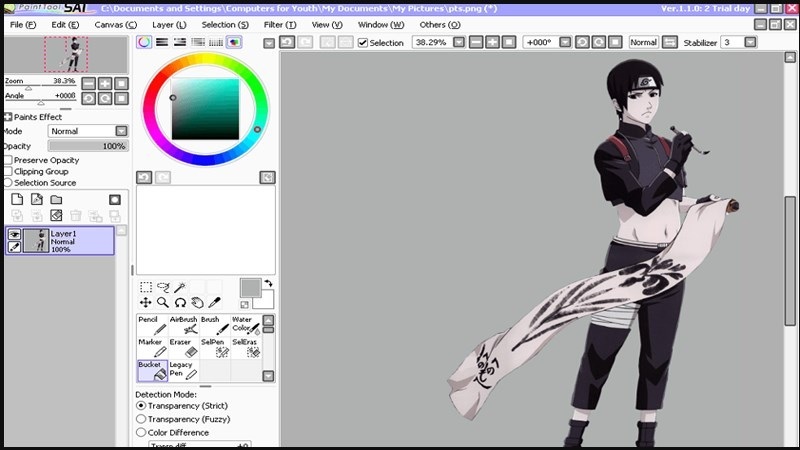Image resolution: width=800 pixels, height=450 pixels.
Task: Choose the Water Color tool
Action: 246,325
